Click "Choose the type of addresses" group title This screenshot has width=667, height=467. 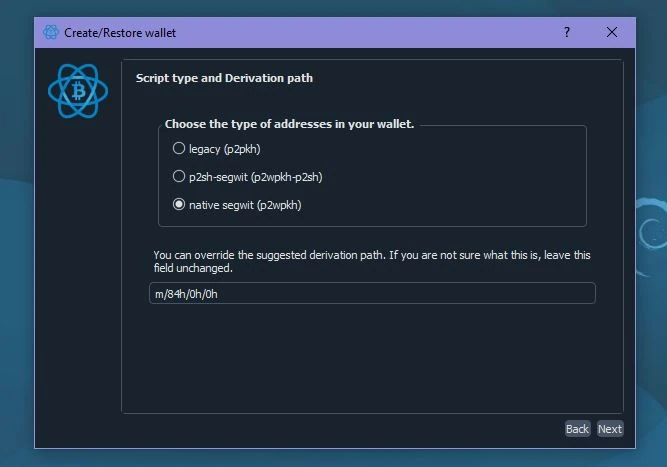(289, 124)
